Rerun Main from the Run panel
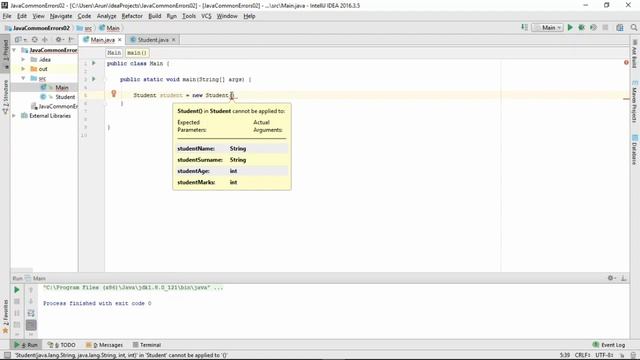 coord(17,290)
